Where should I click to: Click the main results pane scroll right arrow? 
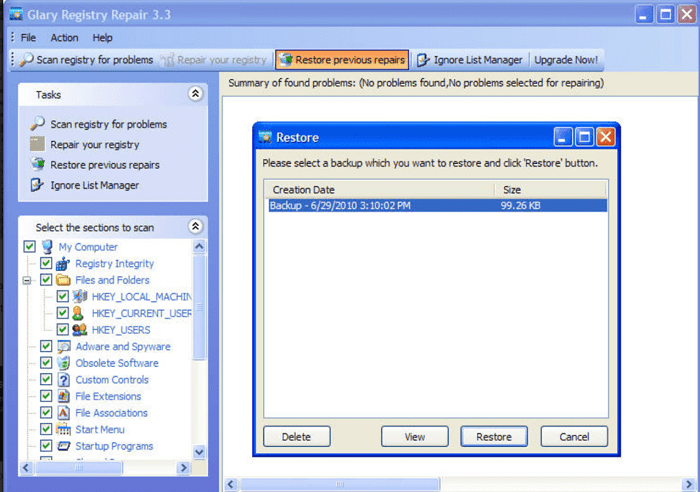pos(688,484)
